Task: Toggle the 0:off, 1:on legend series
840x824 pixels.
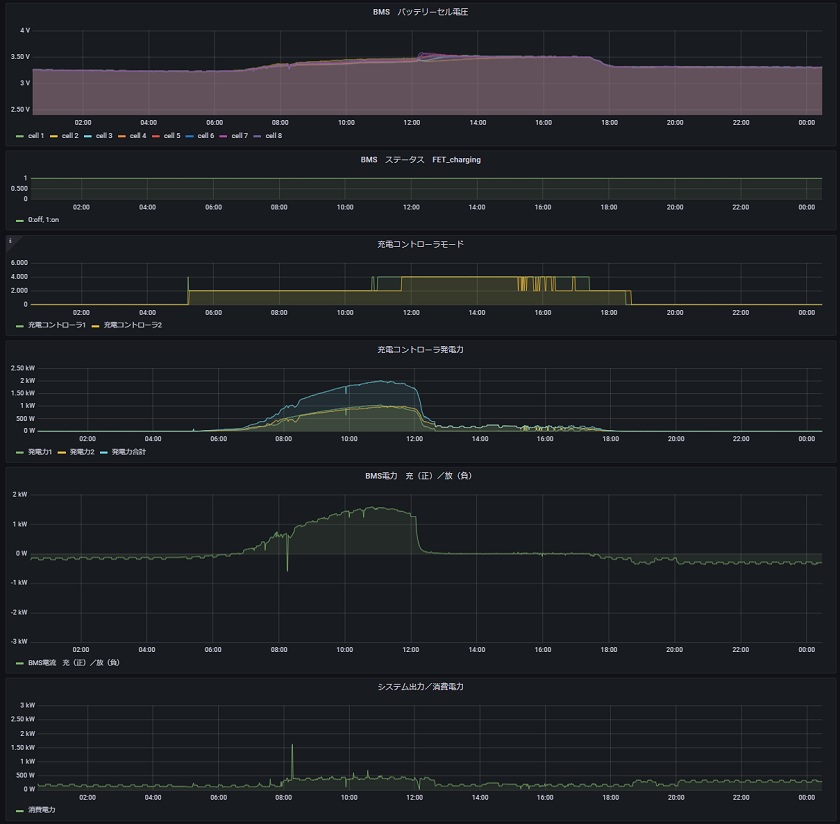Action: click(43, 220)
